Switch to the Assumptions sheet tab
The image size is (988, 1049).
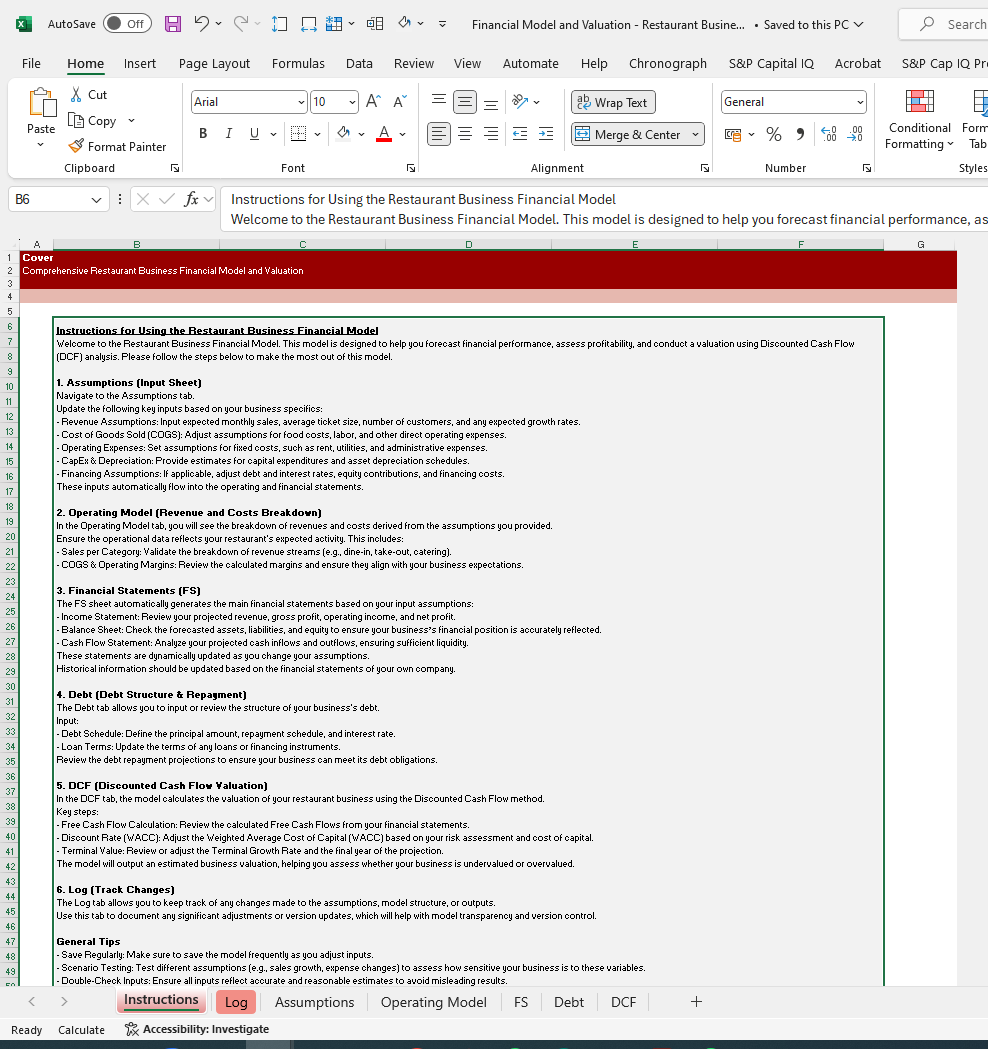[x=314, y=1002]
